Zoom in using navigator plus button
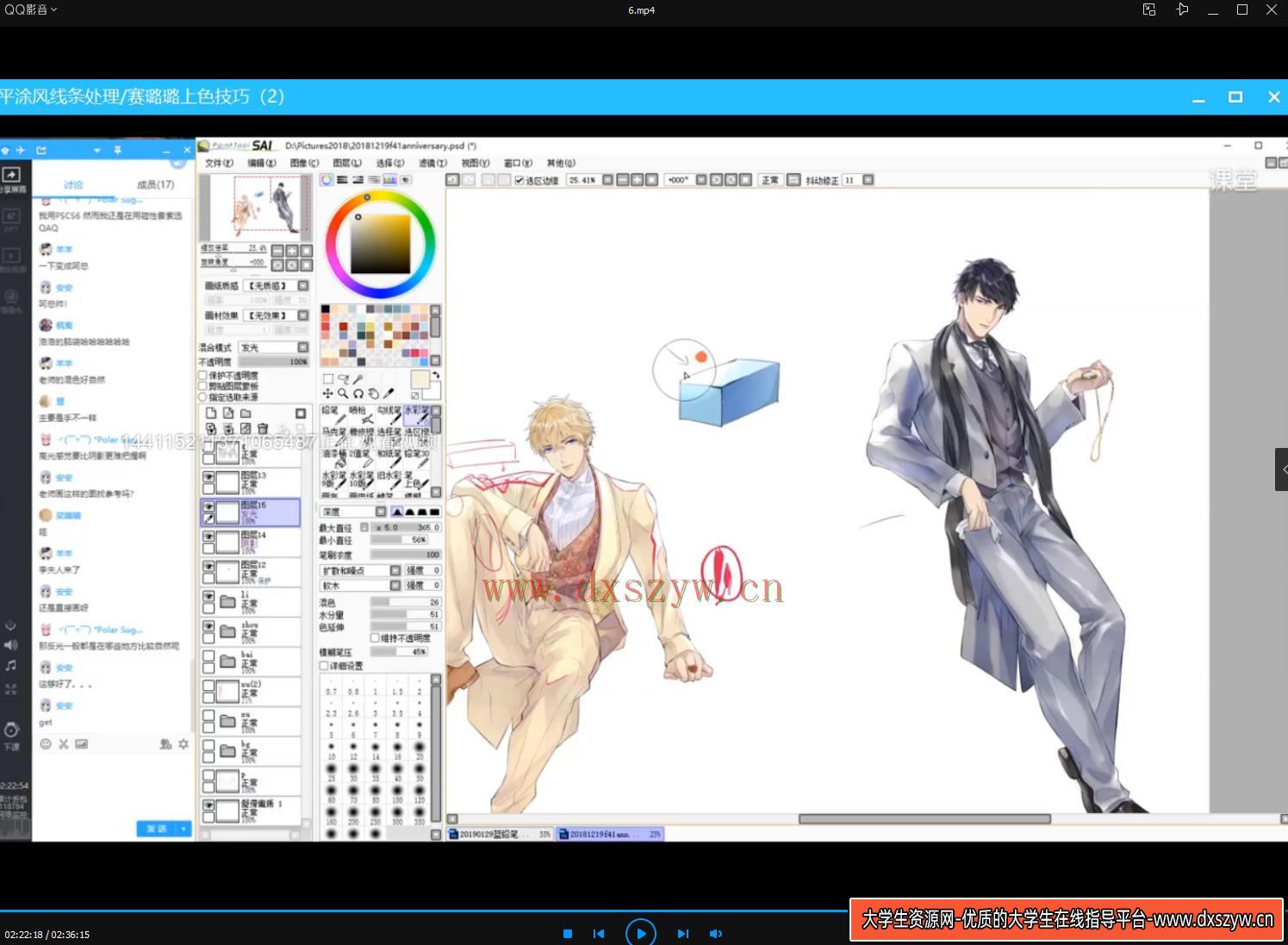1288x945 pixels. [292, 251]
